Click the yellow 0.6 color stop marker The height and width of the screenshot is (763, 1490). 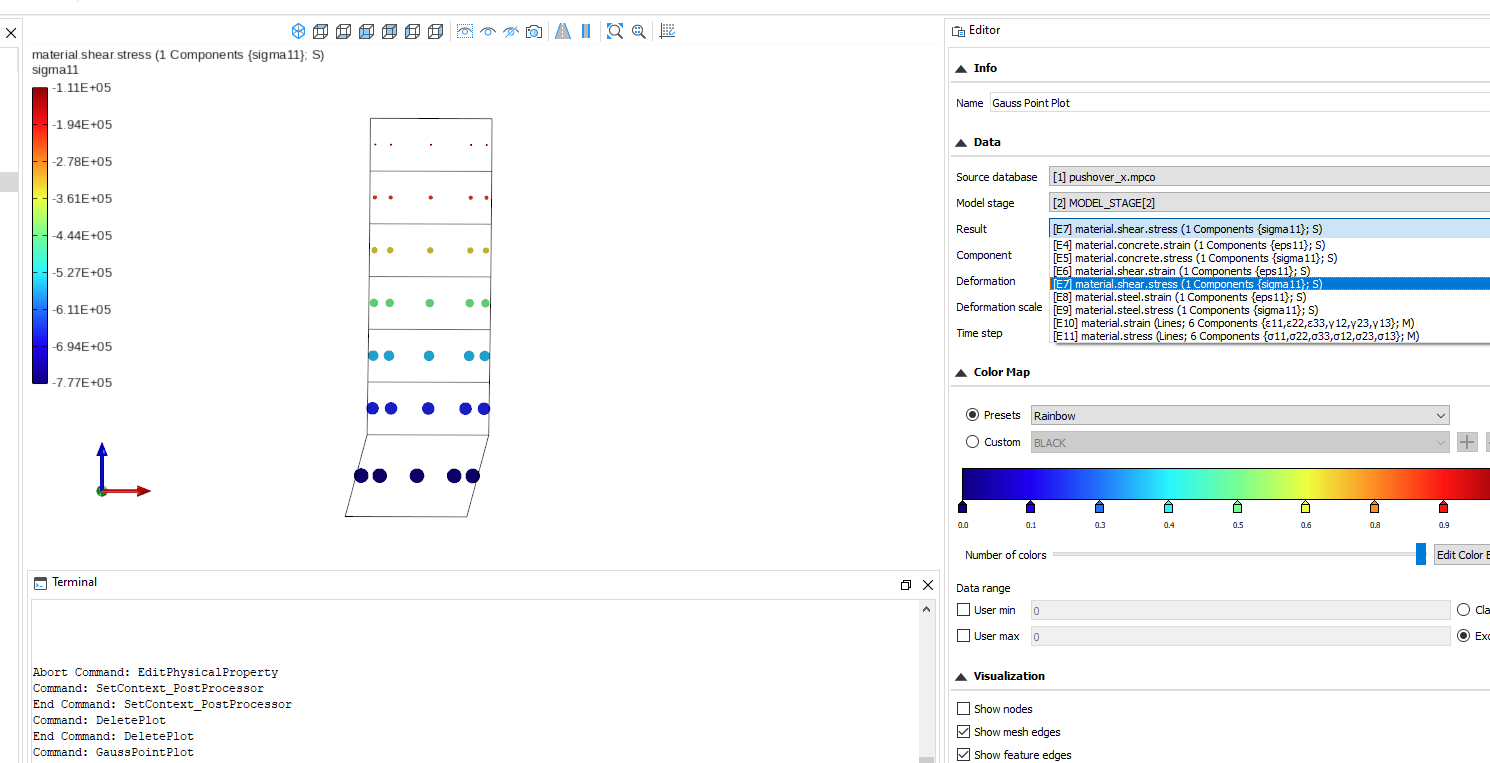tap(1306, 507)
